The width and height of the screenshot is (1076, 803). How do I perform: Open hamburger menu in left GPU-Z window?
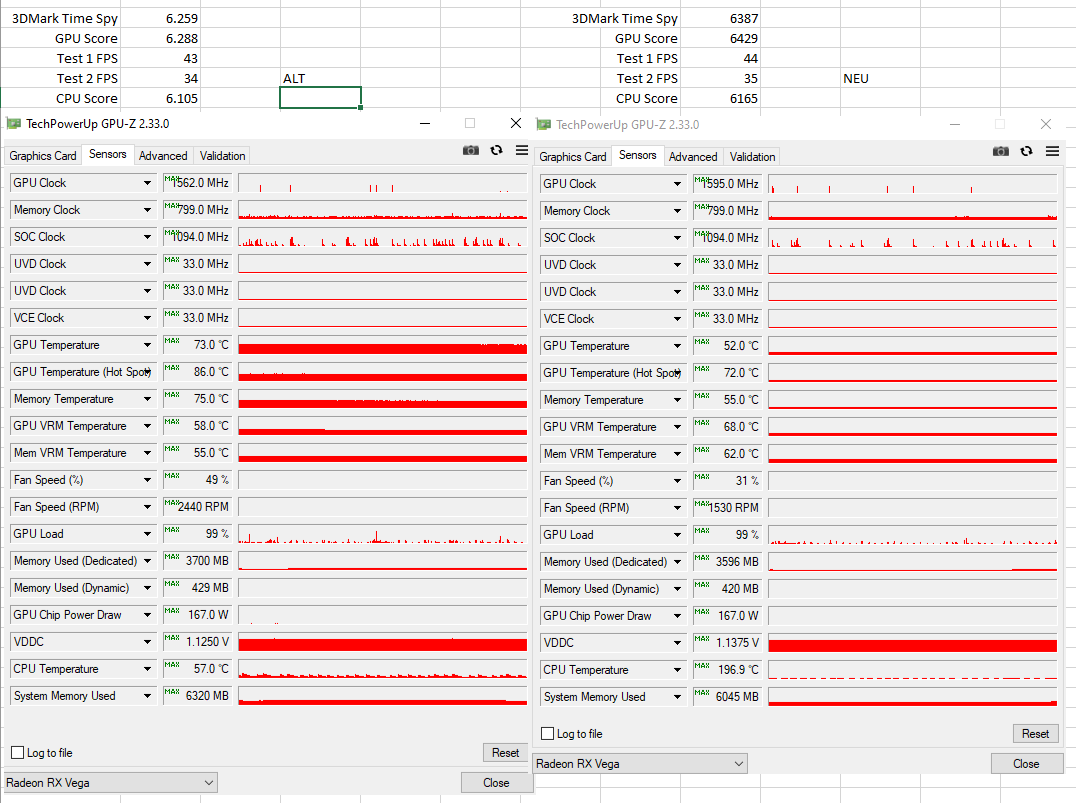pos(522,150)
